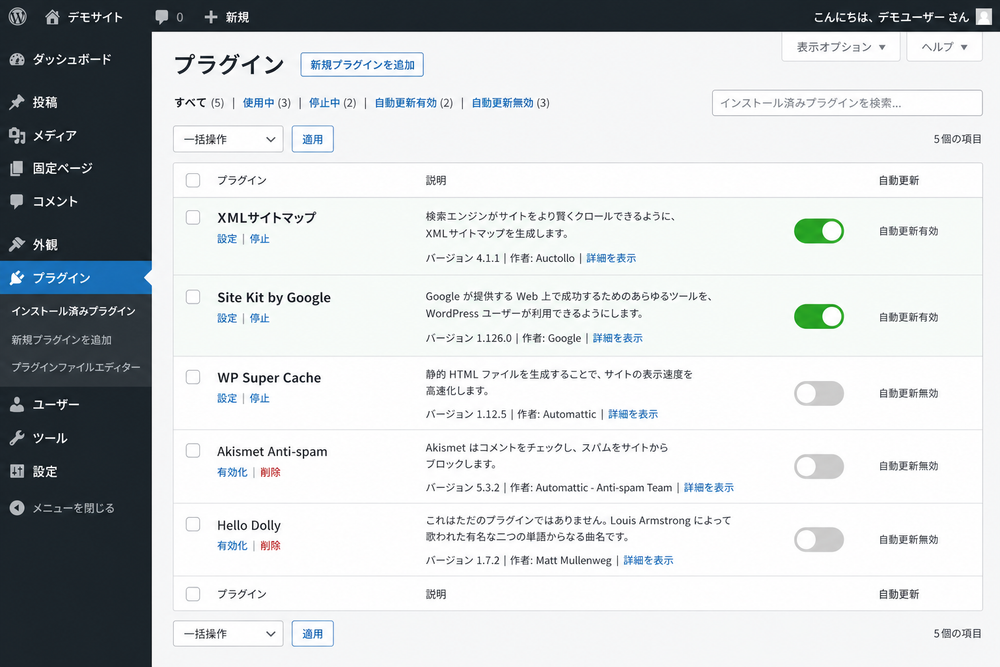The height and width of the screenshot is (667, 1000).
Task: Check the XMLサイトマップ plugin checkbox
Action: pyautogui.click(x=193, y=217)
